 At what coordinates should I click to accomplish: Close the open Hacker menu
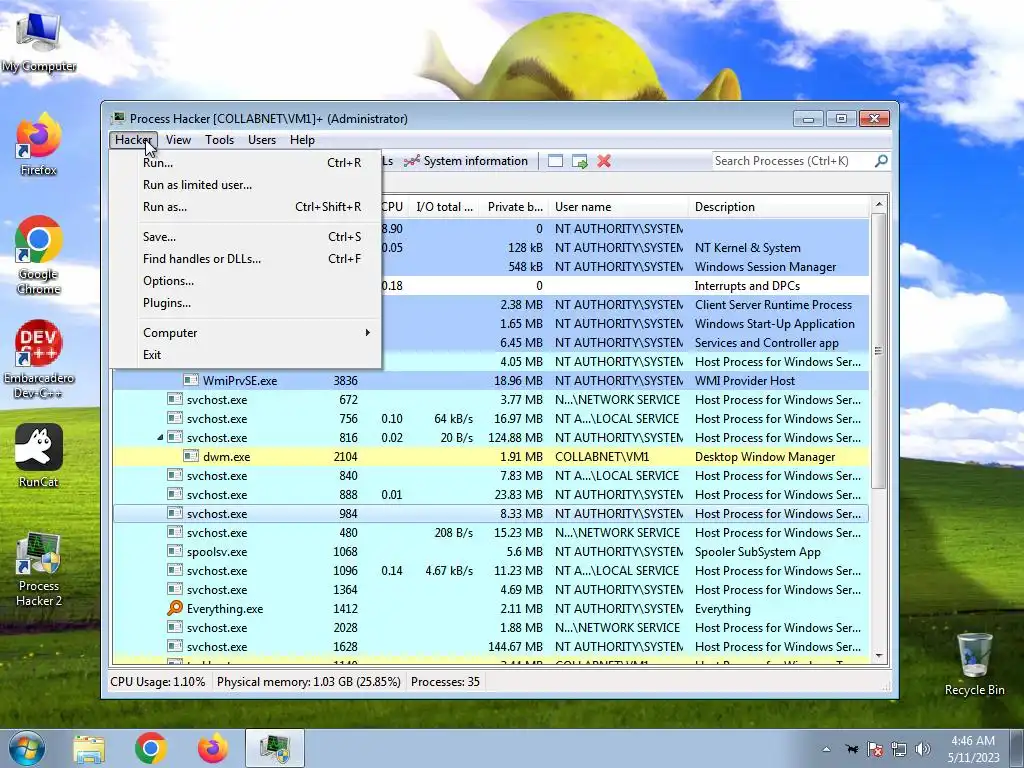click(133, 140)
